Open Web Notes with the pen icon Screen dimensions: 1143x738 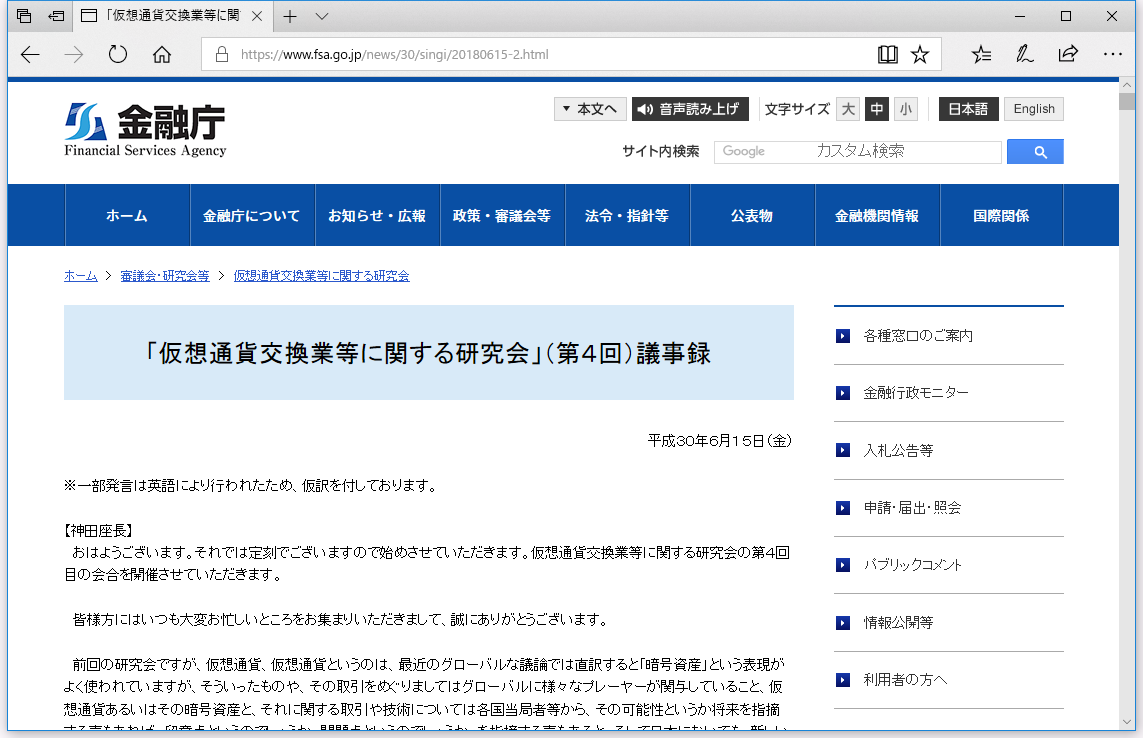click(x=1024, y=54)
